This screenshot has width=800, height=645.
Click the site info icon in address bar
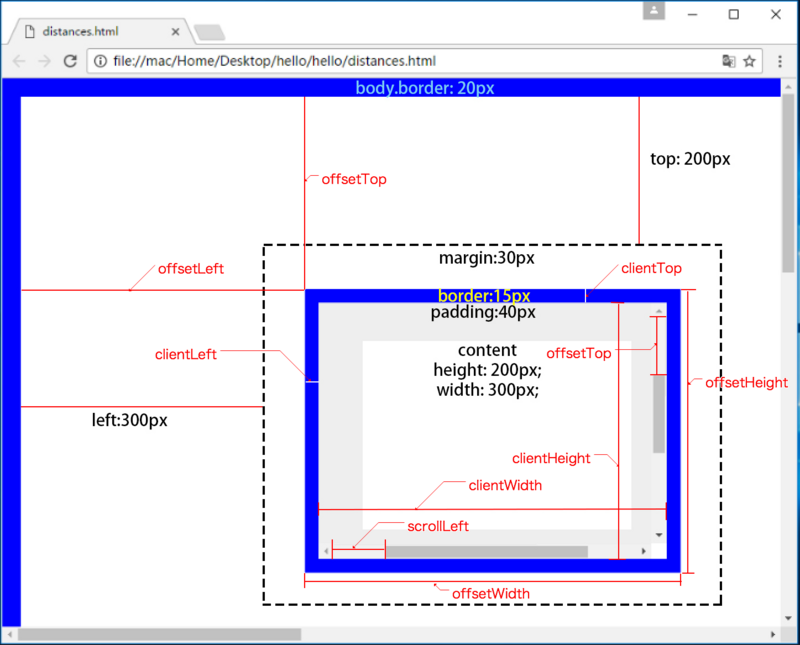[101, 61]
